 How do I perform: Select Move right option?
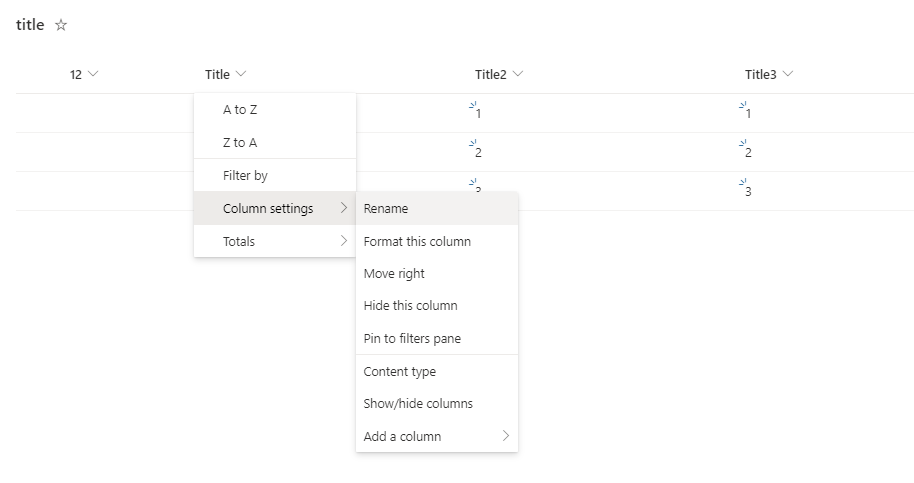pos(394,274)
